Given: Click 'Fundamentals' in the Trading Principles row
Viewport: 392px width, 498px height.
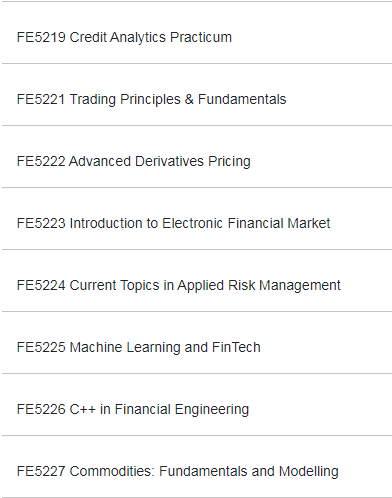Looking at the screenshot, I should tap(242, 99).
